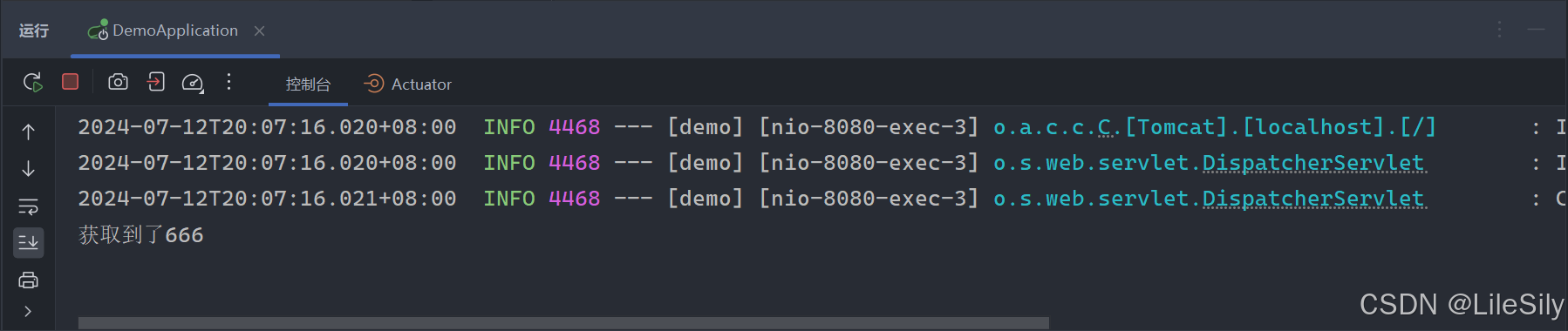Stop the running DemoApplication process
The image size is (1568, 331).
pos(71,82)
